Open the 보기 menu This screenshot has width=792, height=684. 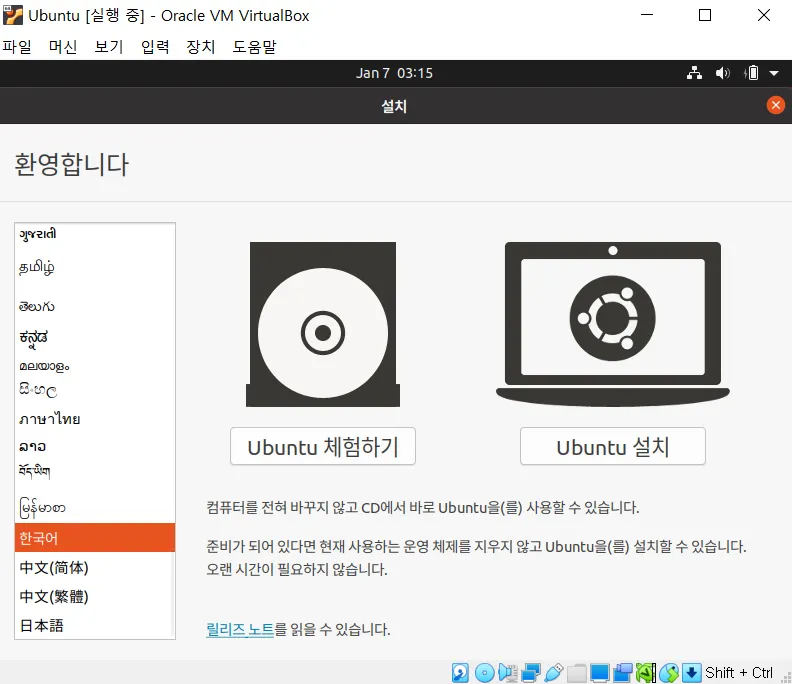click(x=109, y=46)
